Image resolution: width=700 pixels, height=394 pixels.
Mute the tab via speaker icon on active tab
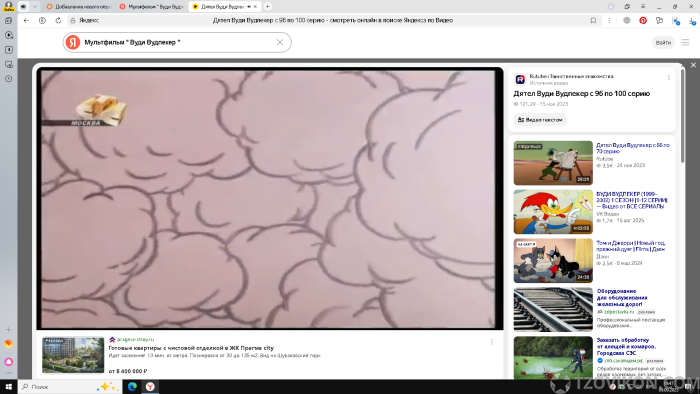pos(249,7)
